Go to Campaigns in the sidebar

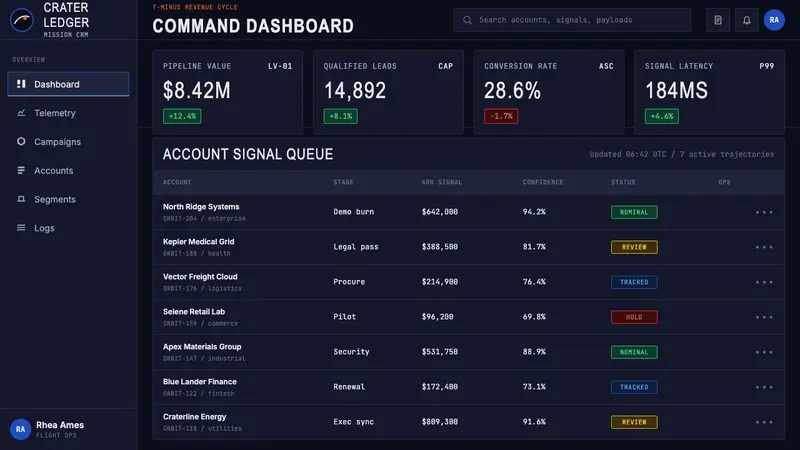68,141
